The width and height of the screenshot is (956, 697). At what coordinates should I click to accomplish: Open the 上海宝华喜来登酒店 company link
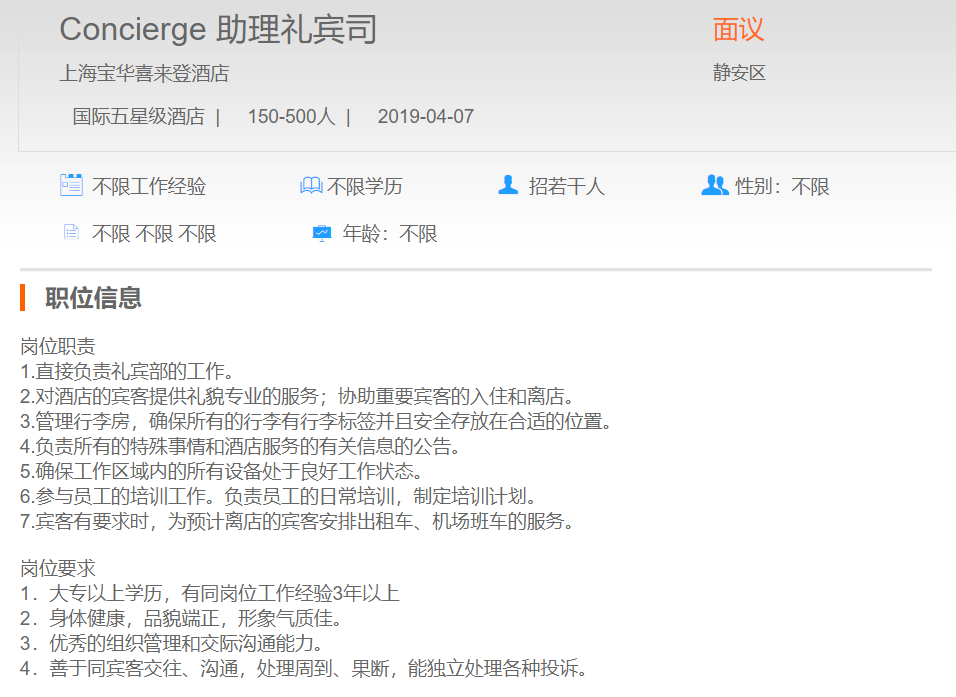point(144,73)
